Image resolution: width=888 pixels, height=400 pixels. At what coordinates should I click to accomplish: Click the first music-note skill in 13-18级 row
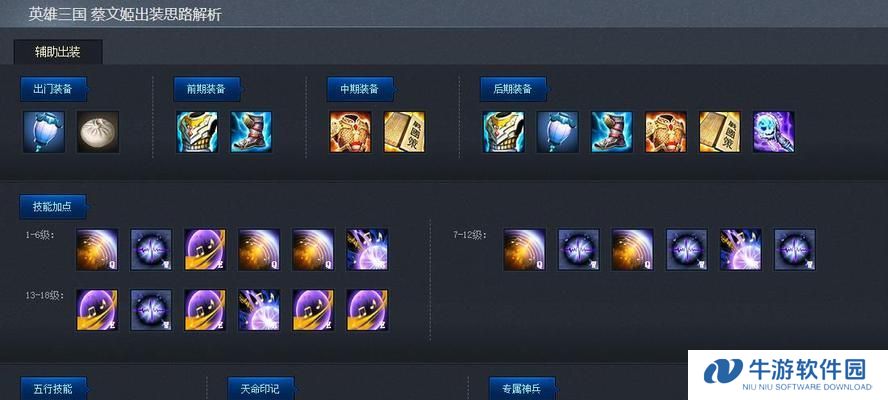97,310
